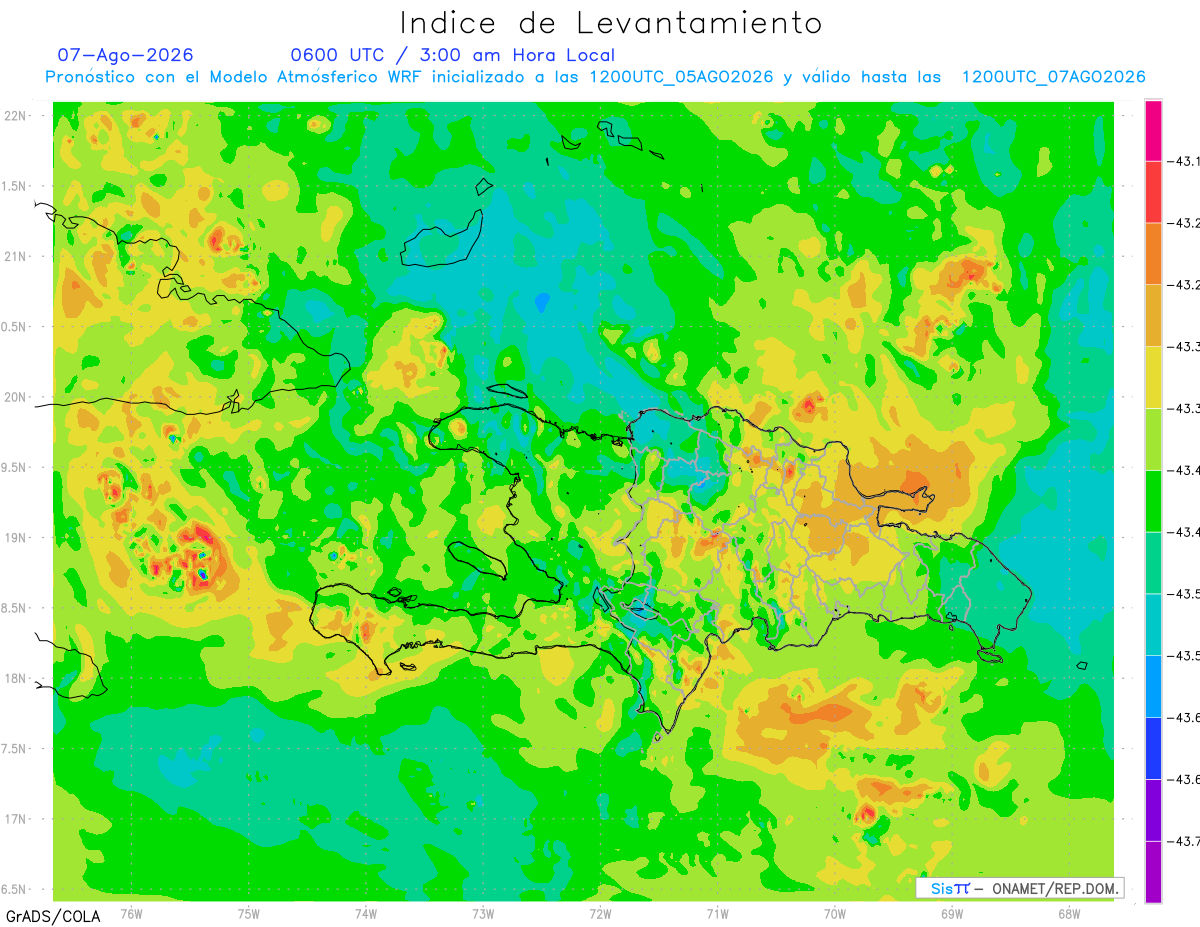
Task: Click the '-43.7' color bar value
Action: click(1186, 841)
